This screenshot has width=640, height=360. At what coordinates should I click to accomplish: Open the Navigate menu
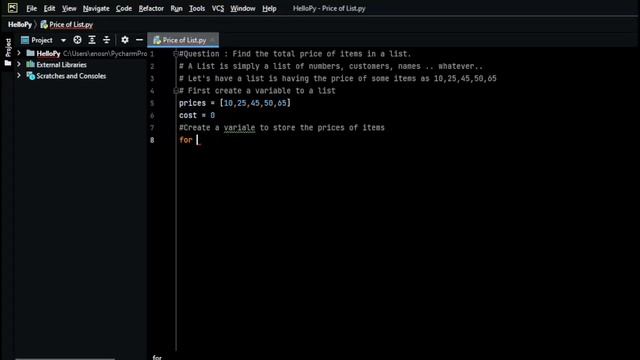[x=96, y=9]
